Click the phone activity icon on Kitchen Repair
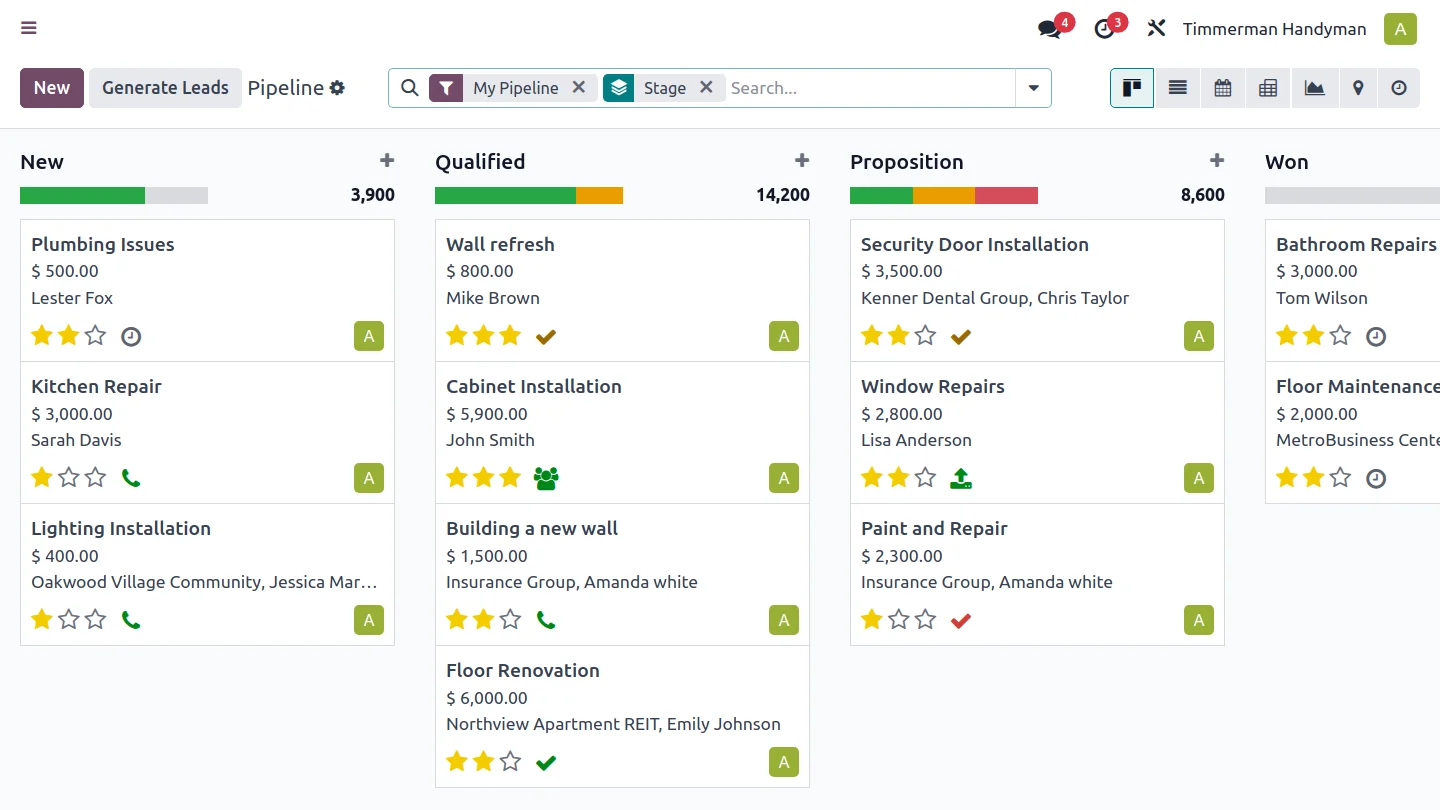1440x810 pixels. click(131, 478)
